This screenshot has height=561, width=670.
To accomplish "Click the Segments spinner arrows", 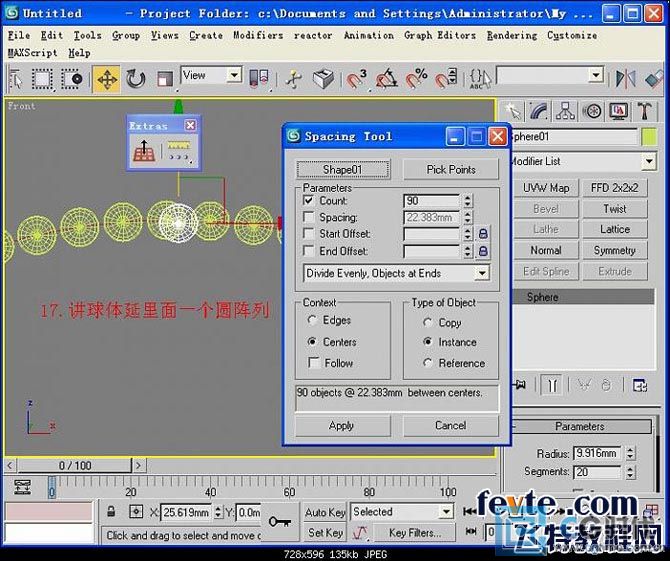I will click(x=630, y=472).
